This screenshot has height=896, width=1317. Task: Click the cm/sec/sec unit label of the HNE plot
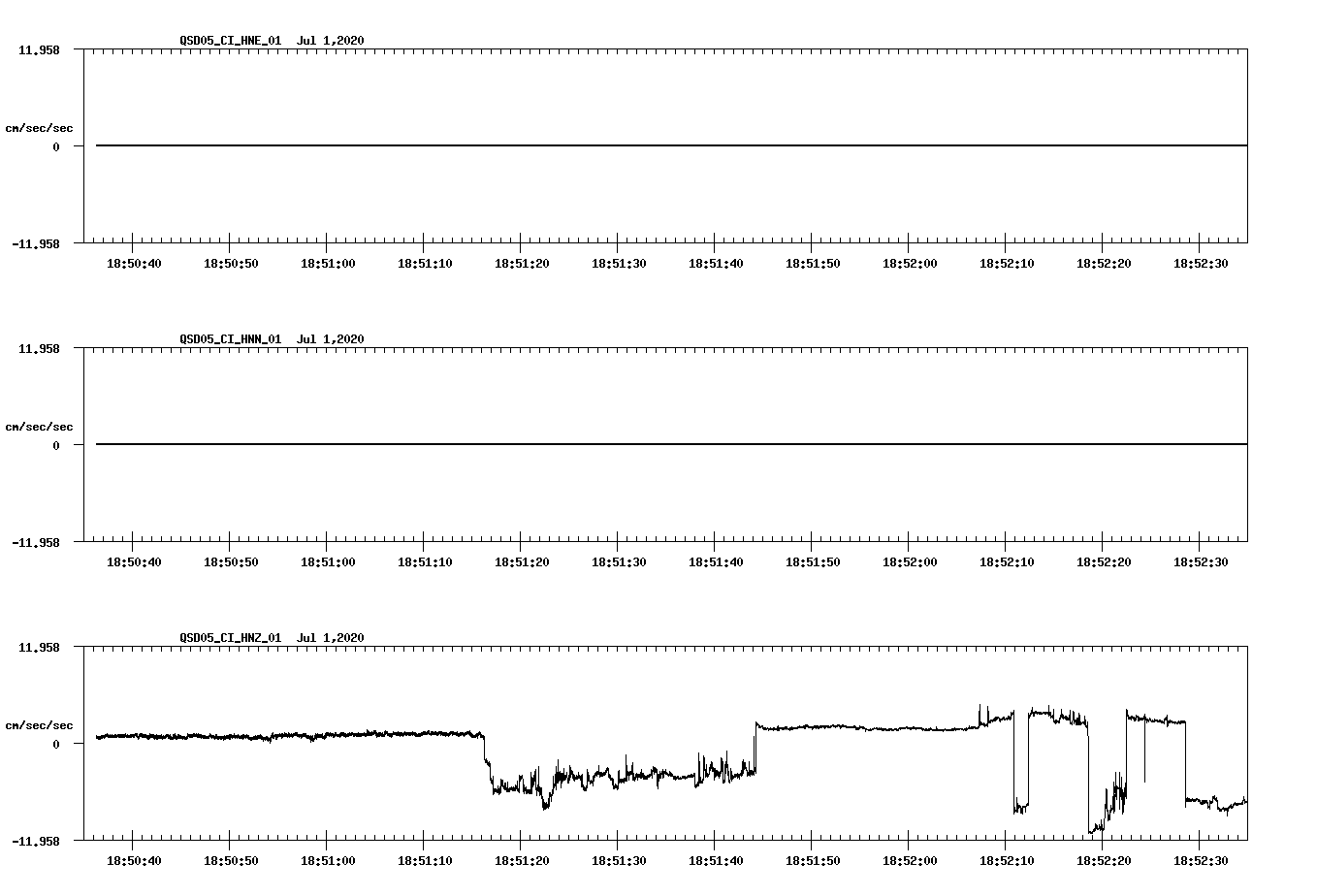pyautogui.click(x=39, y=128)
